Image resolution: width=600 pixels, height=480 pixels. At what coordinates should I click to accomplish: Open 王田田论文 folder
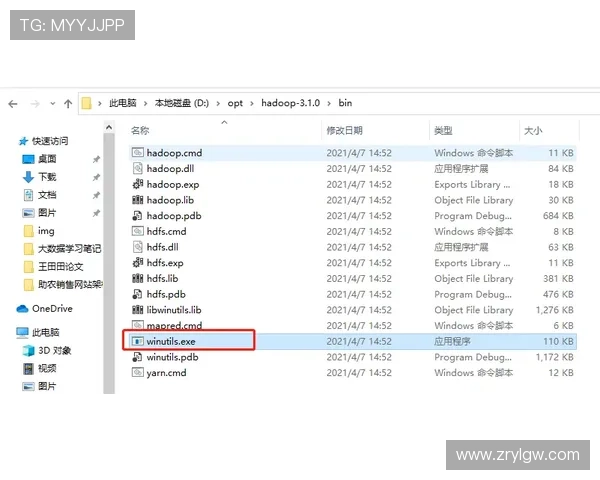coord(60,267)
